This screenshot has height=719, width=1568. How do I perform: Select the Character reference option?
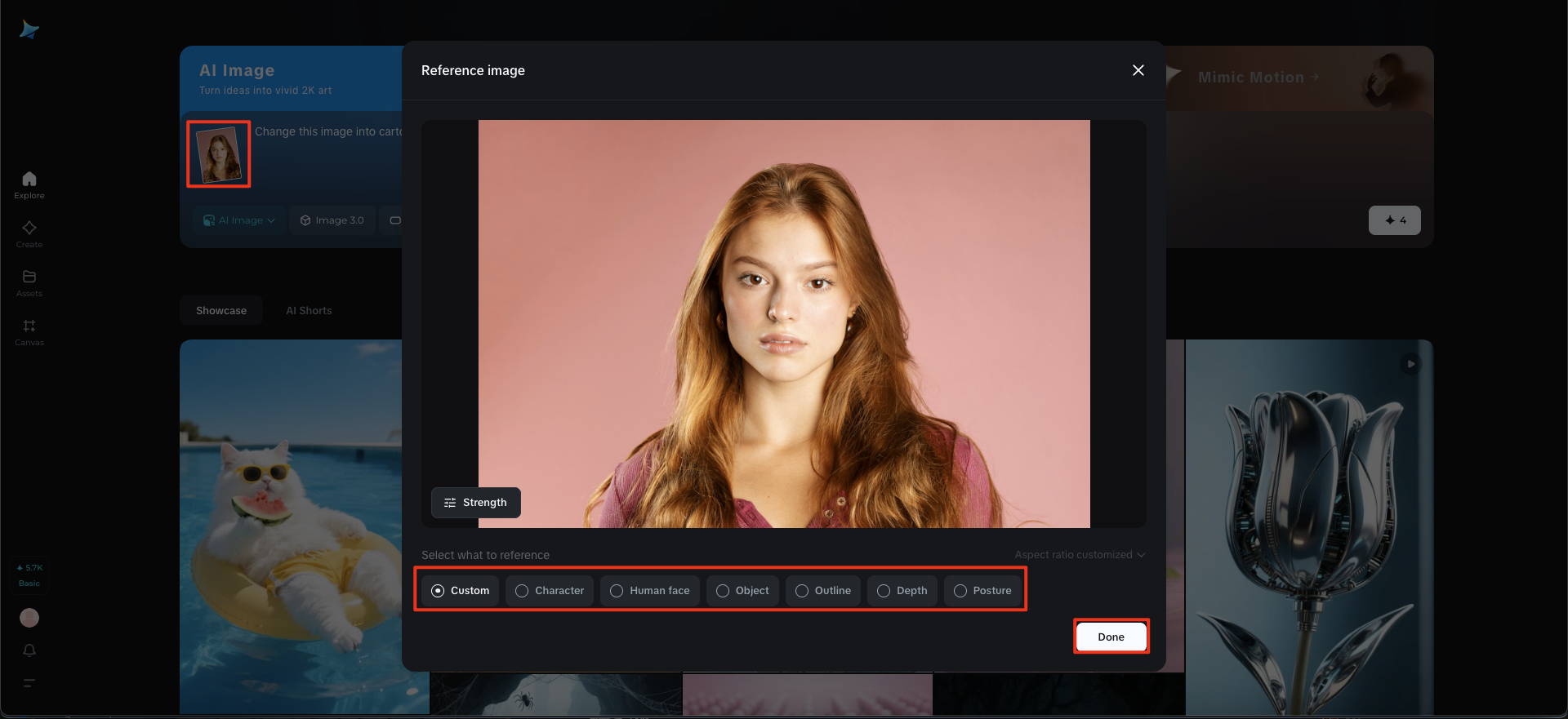(550, 591)
